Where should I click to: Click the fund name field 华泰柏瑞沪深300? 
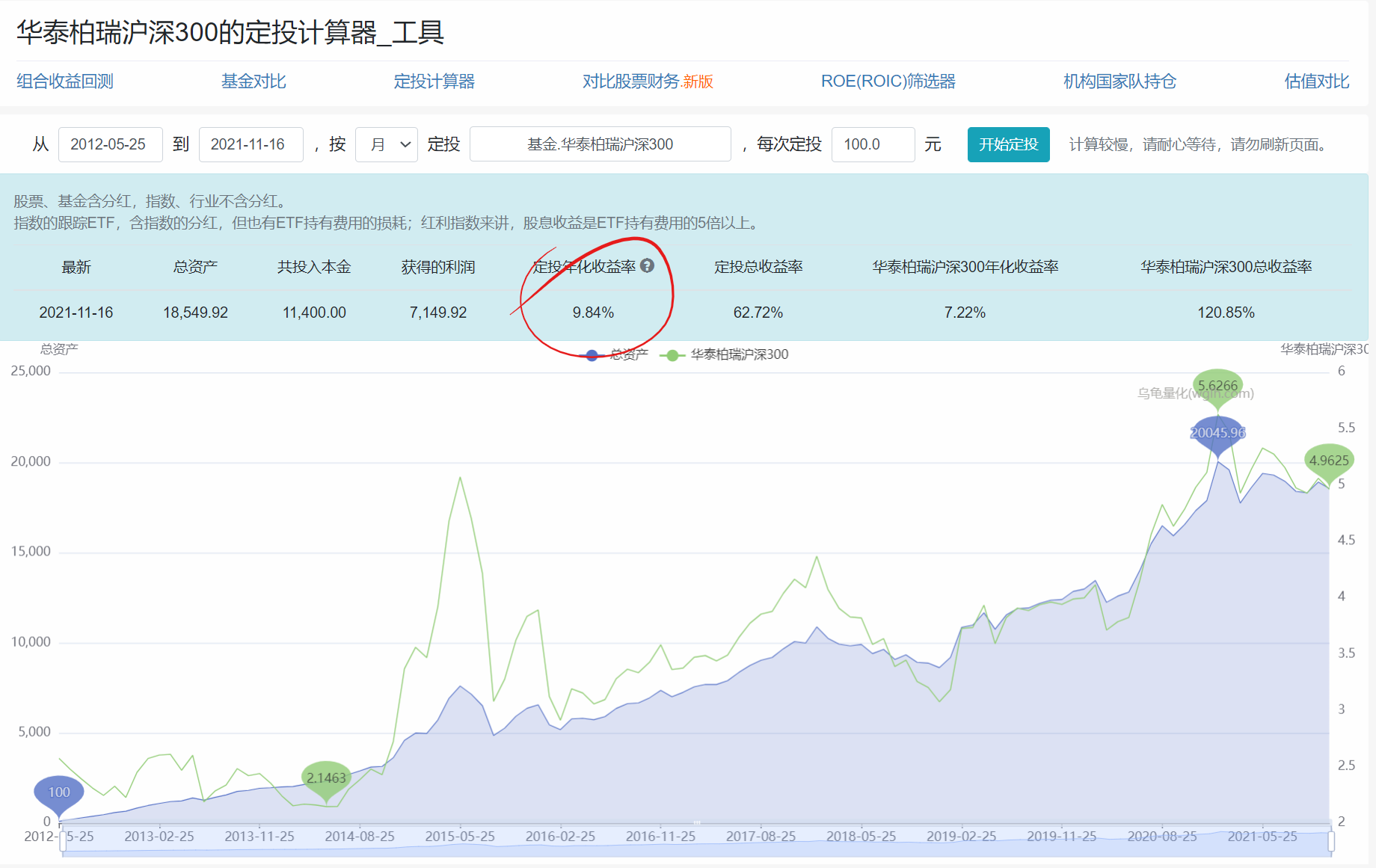(600, 144)
